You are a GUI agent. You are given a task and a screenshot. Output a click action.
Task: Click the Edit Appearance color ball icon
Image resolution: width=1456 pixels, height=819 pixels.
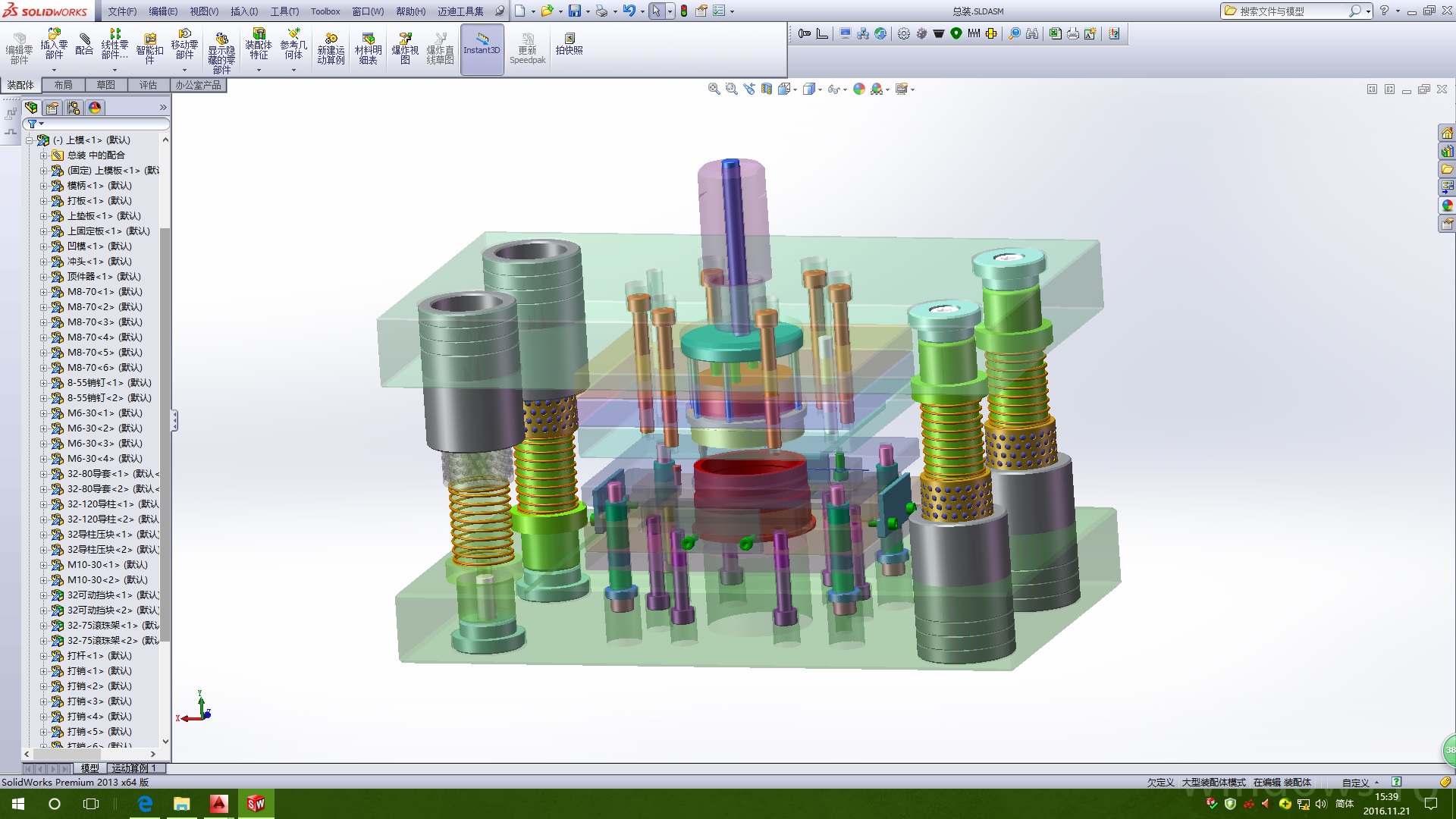click(x=858, y=89)
